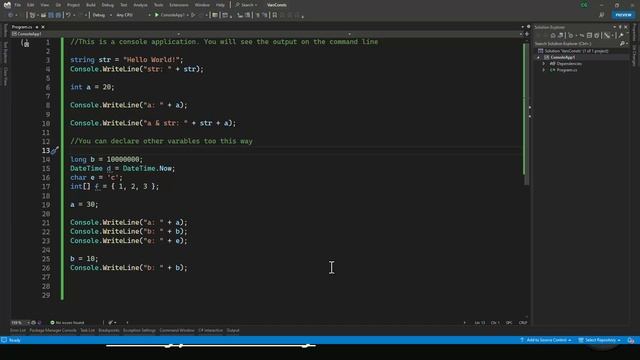Click Properties wrench icon in Solution Explorer

[621, 36]
